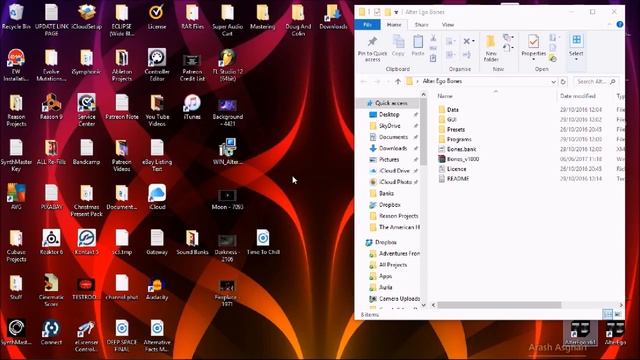
Task: Click the horizontal scrollbar in file list
Action: [499, 305]
